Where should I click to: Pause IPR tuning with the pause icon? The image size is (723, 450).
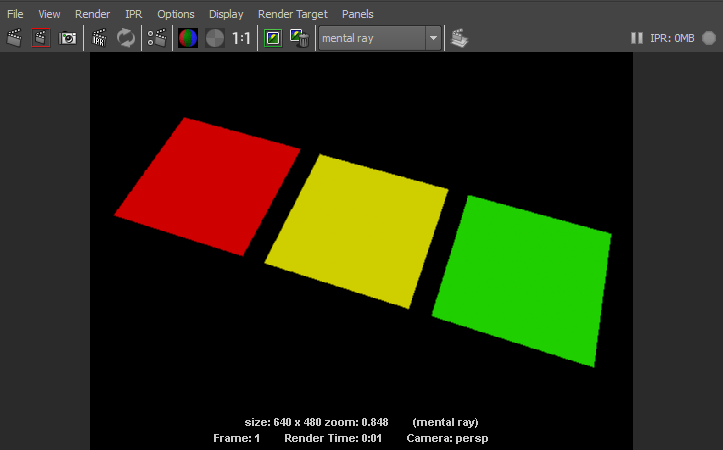(x=637, y=38)
